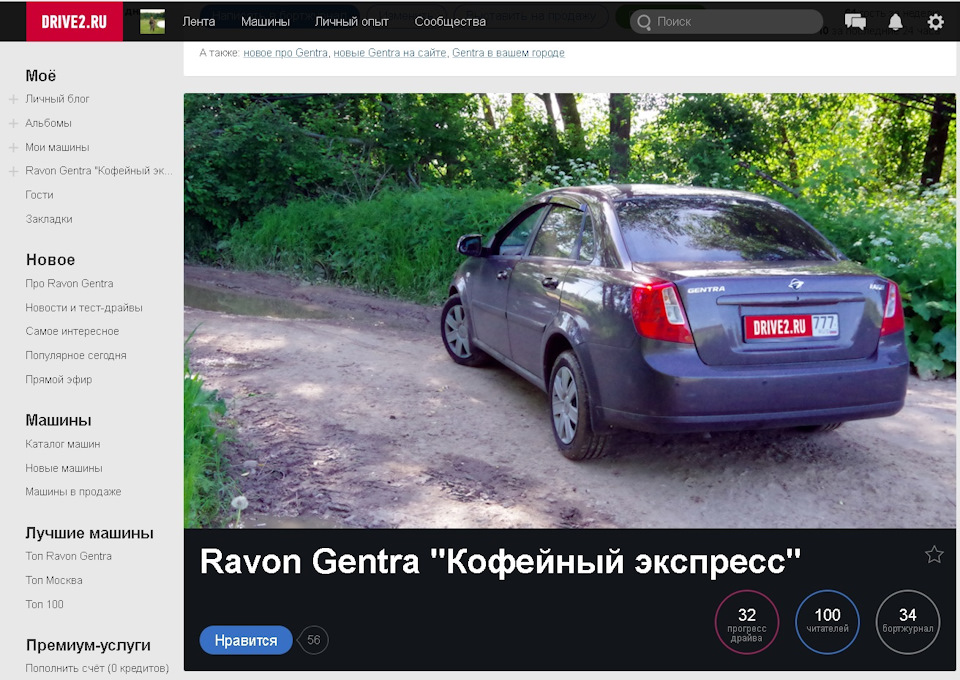View the '100 читателей' counter
Viewport: 960px width, 680px height.
click(x=827, y=622)
